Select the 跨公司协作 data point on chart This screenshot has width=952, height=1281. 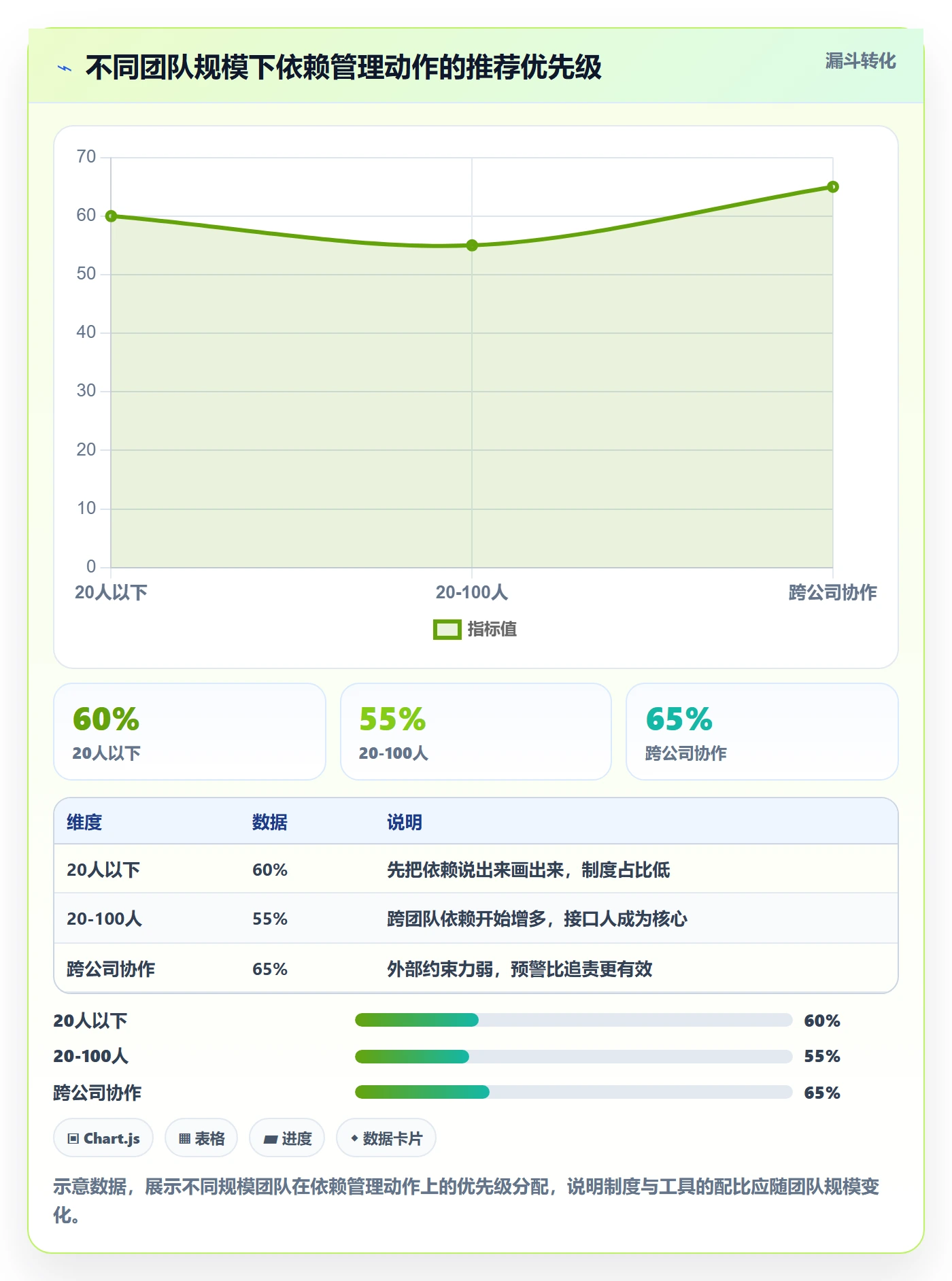833,187
